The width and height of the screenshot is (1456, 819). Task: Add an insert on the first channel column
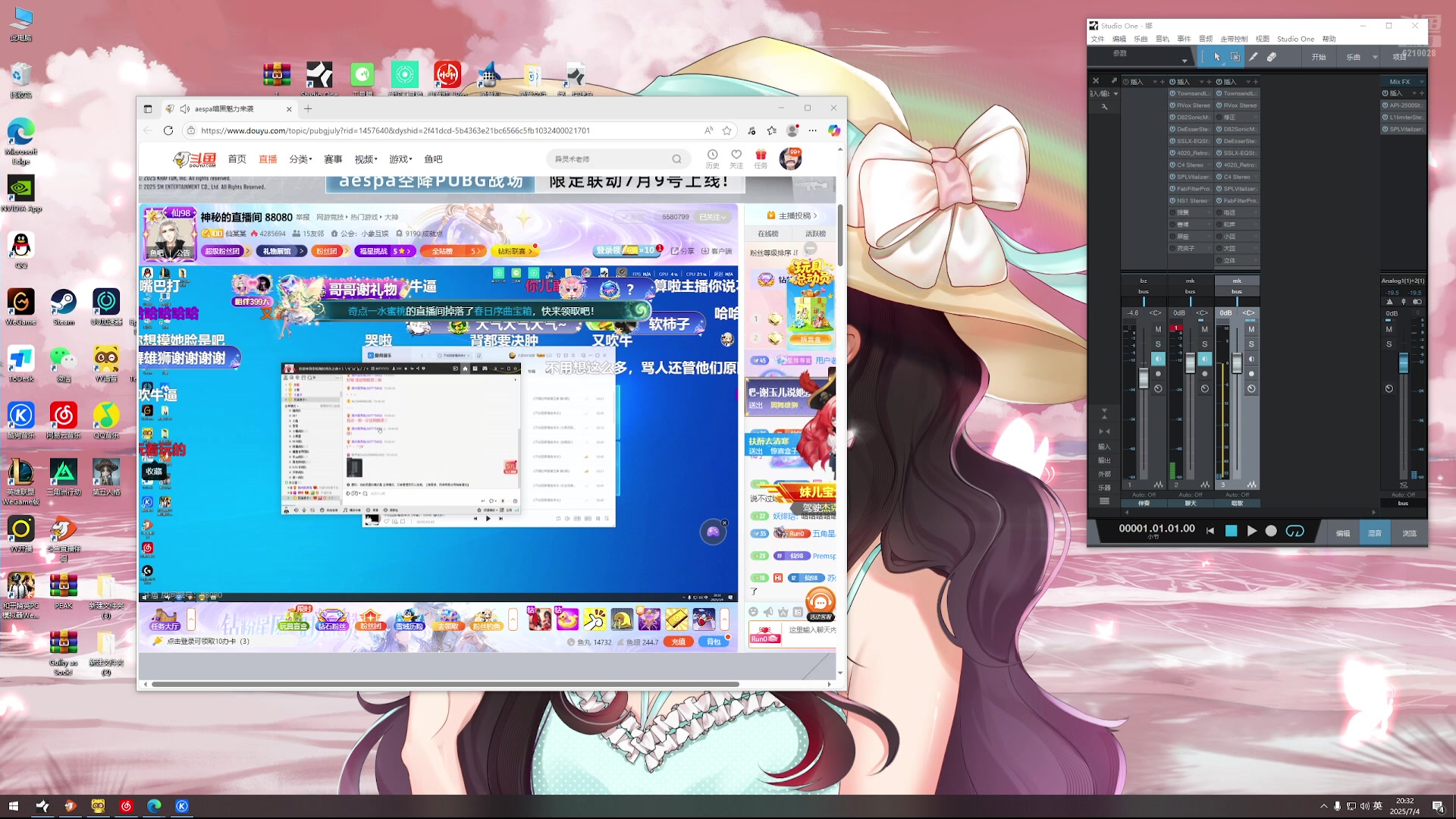pyautogui.click(x=1163, y=82)
